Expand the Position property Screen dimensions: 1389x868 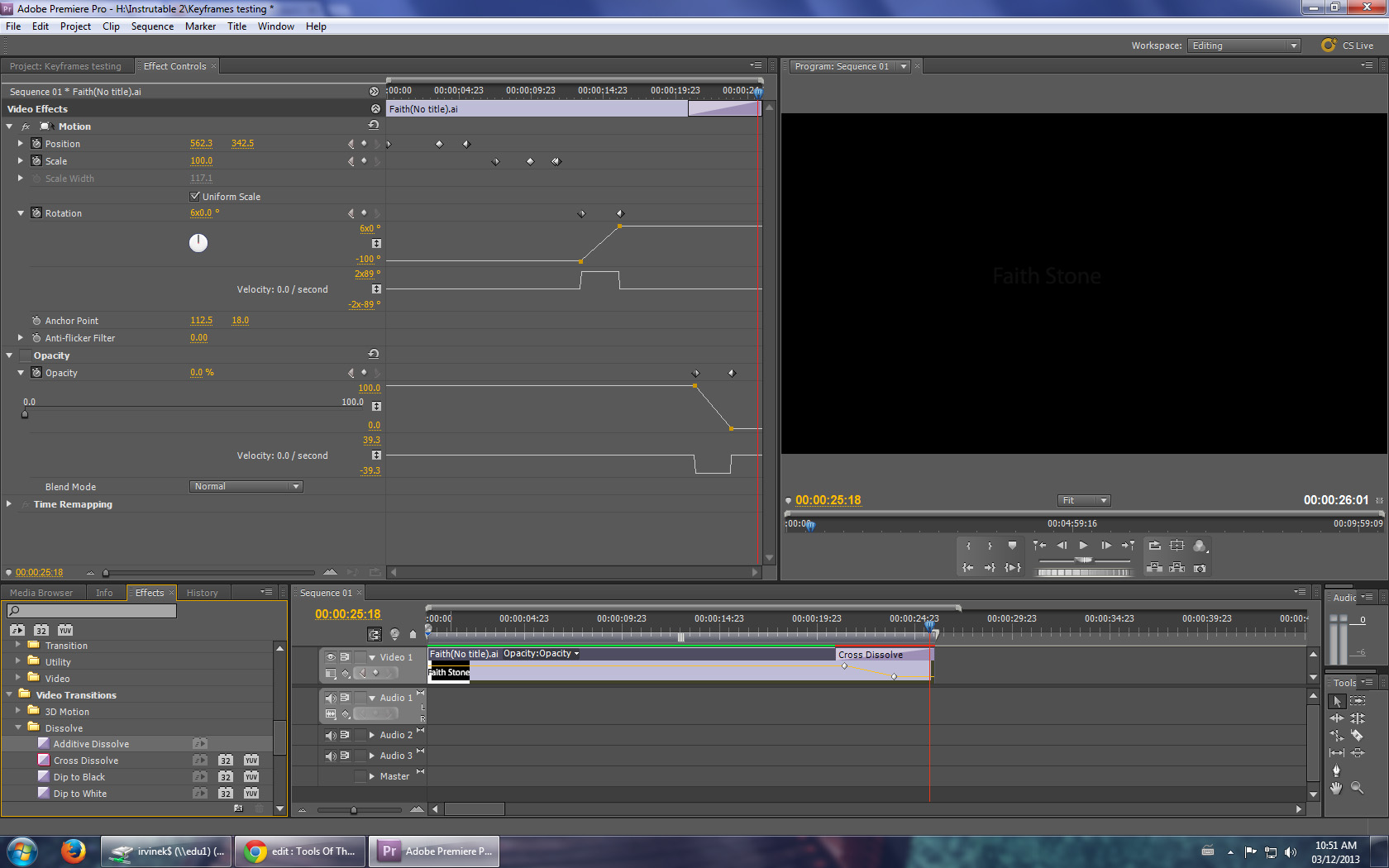21,143
